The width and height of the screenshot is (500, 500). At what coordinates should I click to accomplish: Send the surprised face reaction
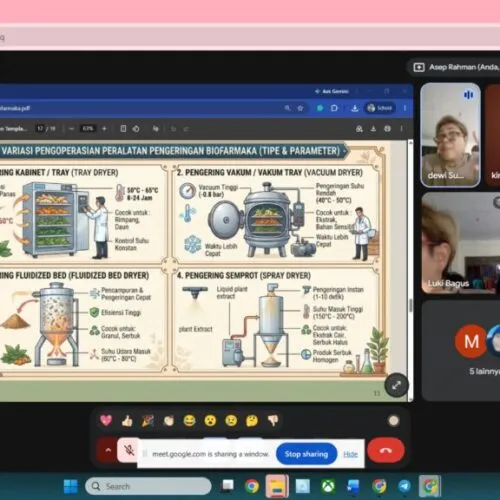point(210,421)
